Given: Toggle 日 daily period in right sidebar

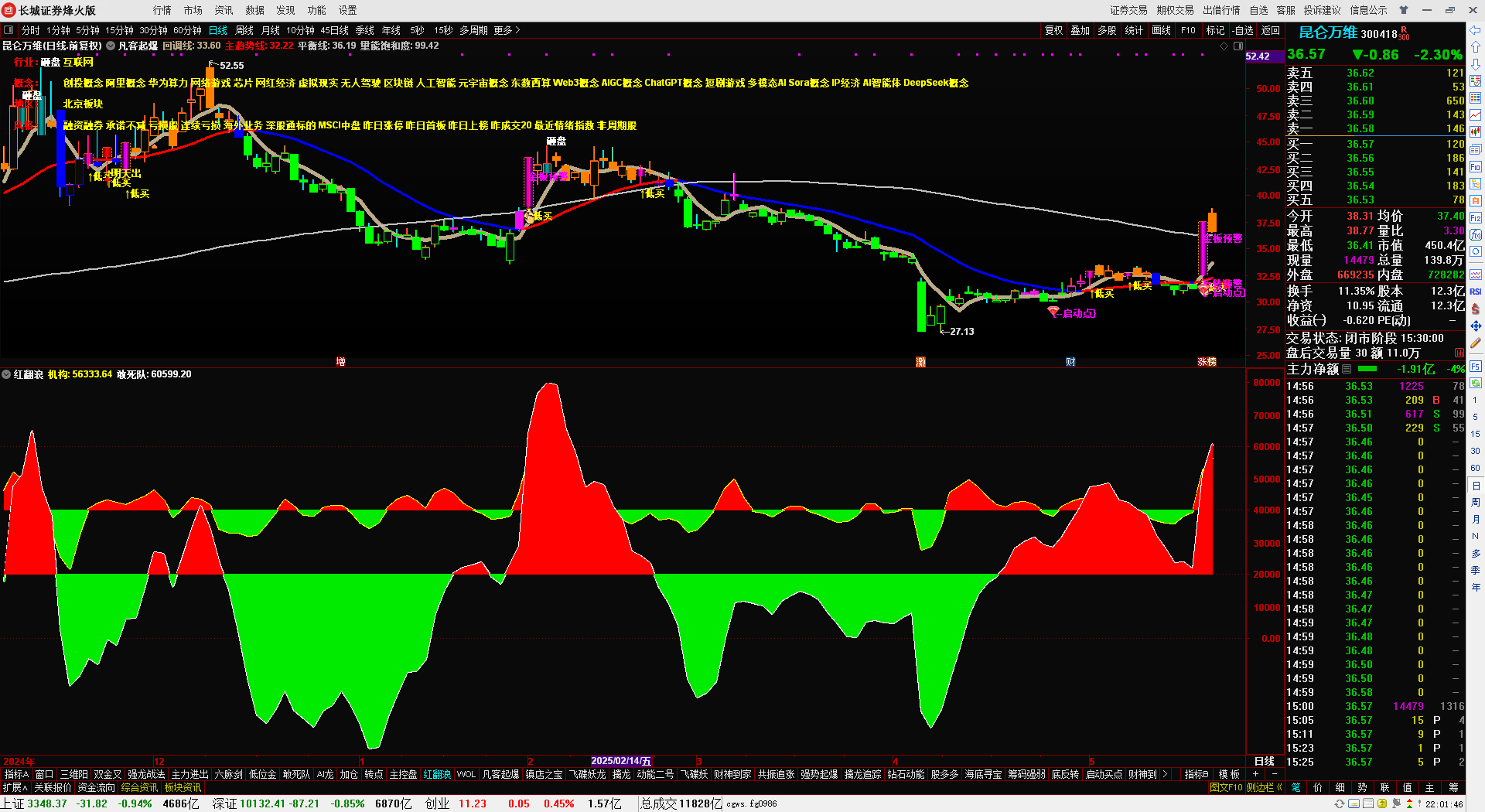Looking at the screenshot, I should (x=1476, y=486).
